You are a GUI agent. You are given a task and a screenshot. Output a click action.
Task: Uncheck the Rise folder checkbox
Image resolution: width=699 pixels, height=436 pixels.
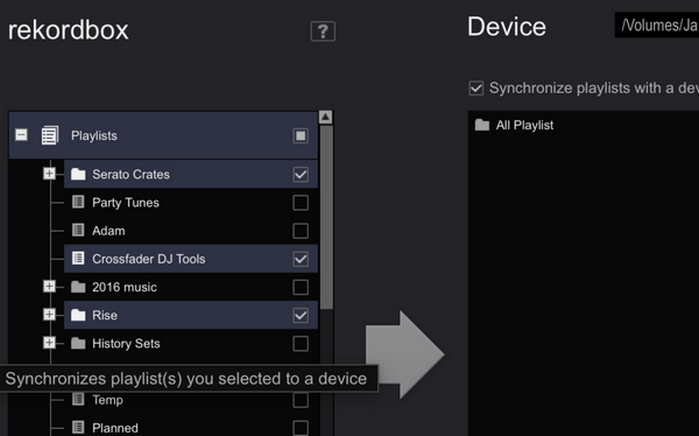[300, 316]
